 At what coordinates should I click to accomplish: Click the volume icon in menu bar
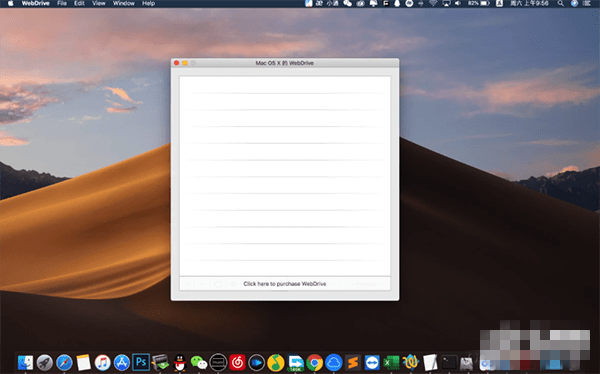pyautogui.click(x=458, y=3)
